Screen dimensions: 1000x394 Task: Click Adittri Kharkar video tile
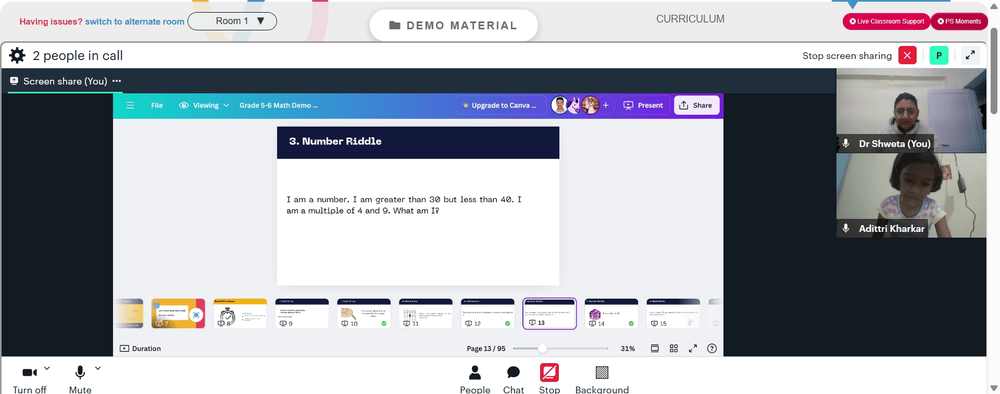tap(911, 195)
